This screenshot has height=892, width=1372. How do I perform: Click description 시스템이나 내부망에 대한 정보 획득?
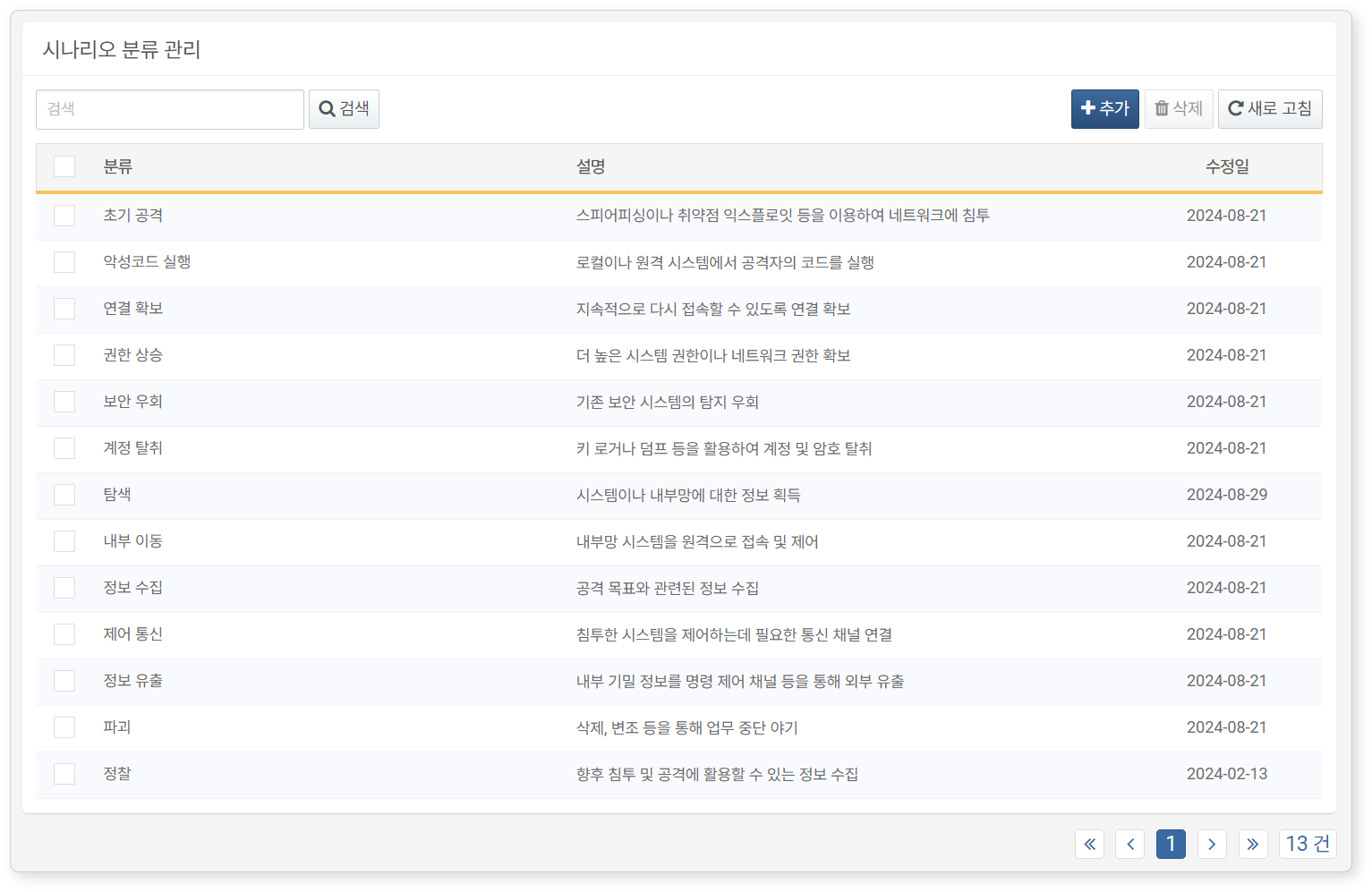[688, 496]
